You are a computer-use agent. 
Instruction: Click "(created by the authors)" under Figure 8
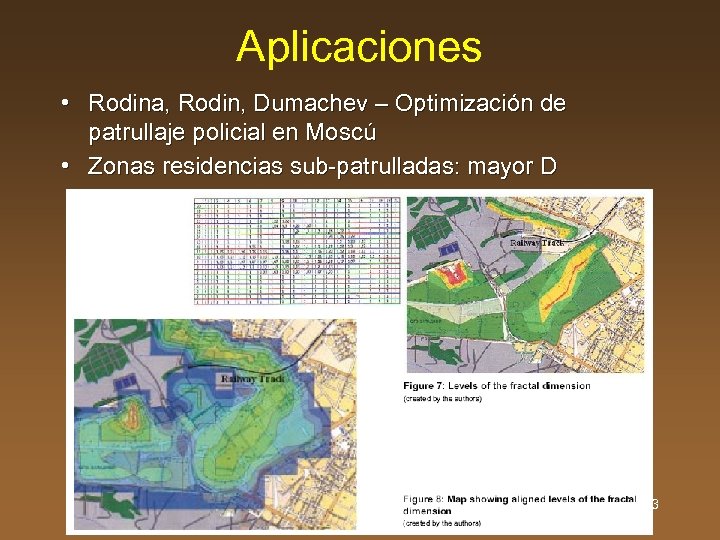(442, 523)
